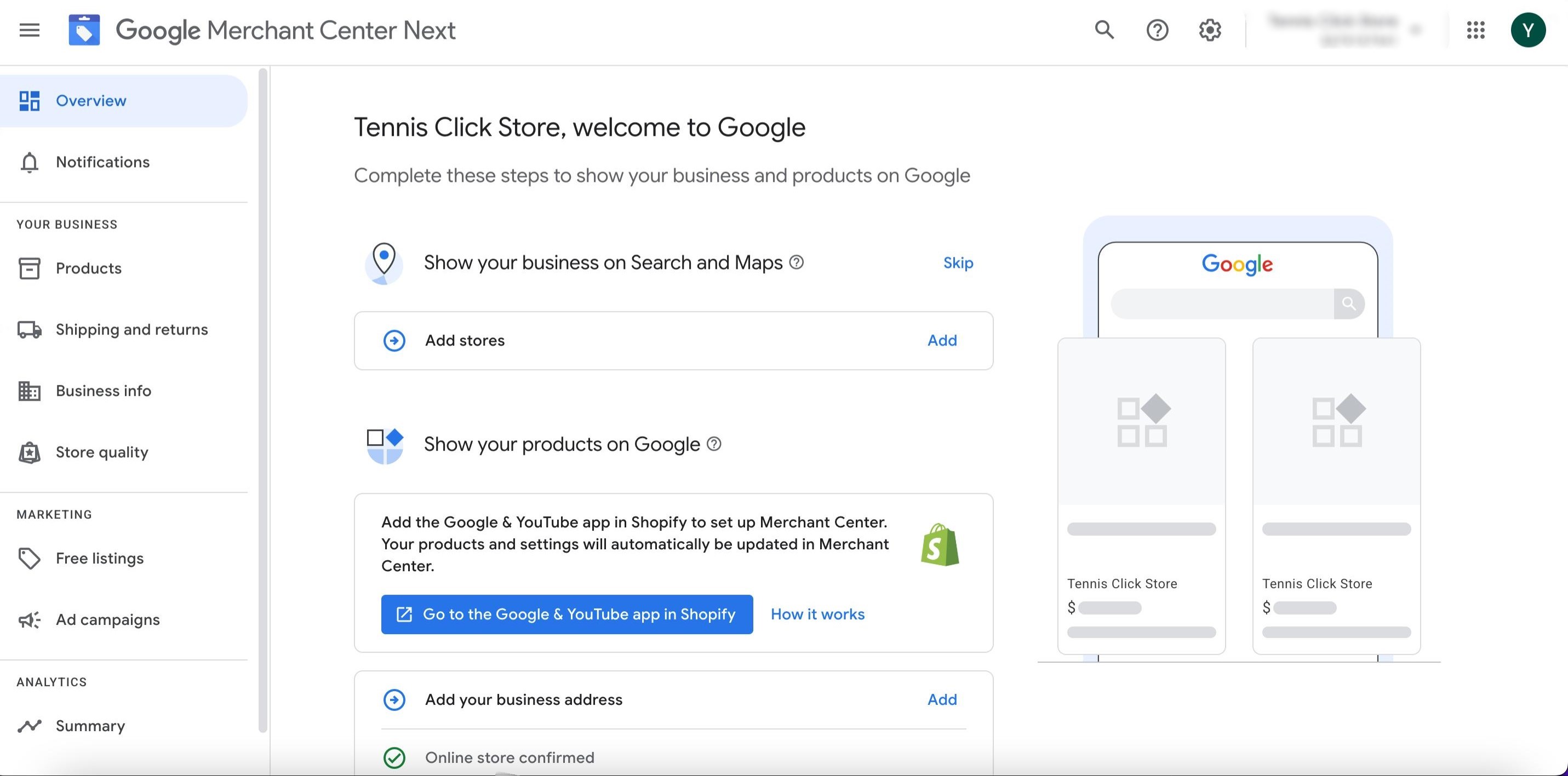Click the Summary trend line icon
Viewport: 1568px width, 776px height.
pyautogui.click(x=29, y=726)
